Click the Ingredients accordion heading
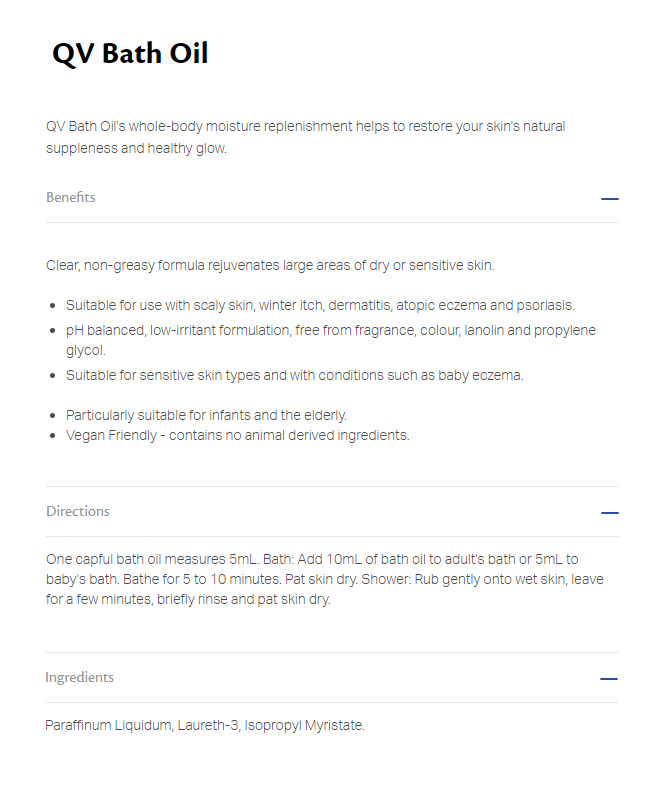The image size is (670, 800). point(80,678)
